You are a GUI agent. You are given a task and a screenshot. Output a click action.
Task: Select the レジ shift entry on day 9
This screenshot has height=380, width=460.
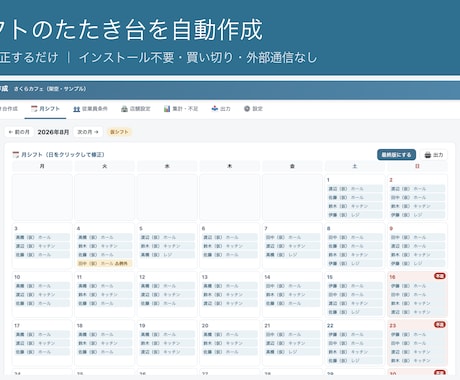(417, 263)
